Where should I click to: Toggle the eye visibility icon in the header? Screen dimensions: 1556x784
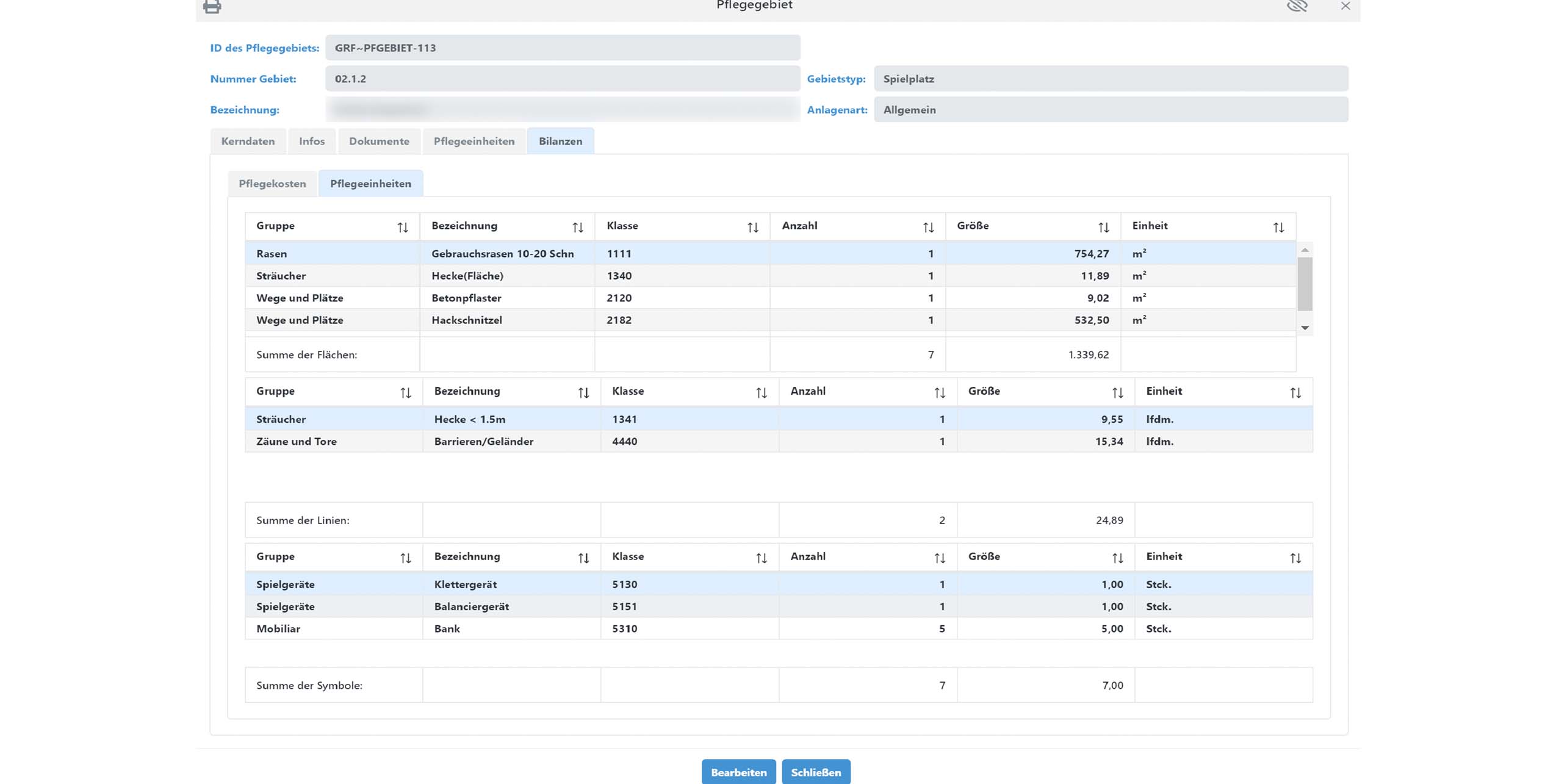1298,7
